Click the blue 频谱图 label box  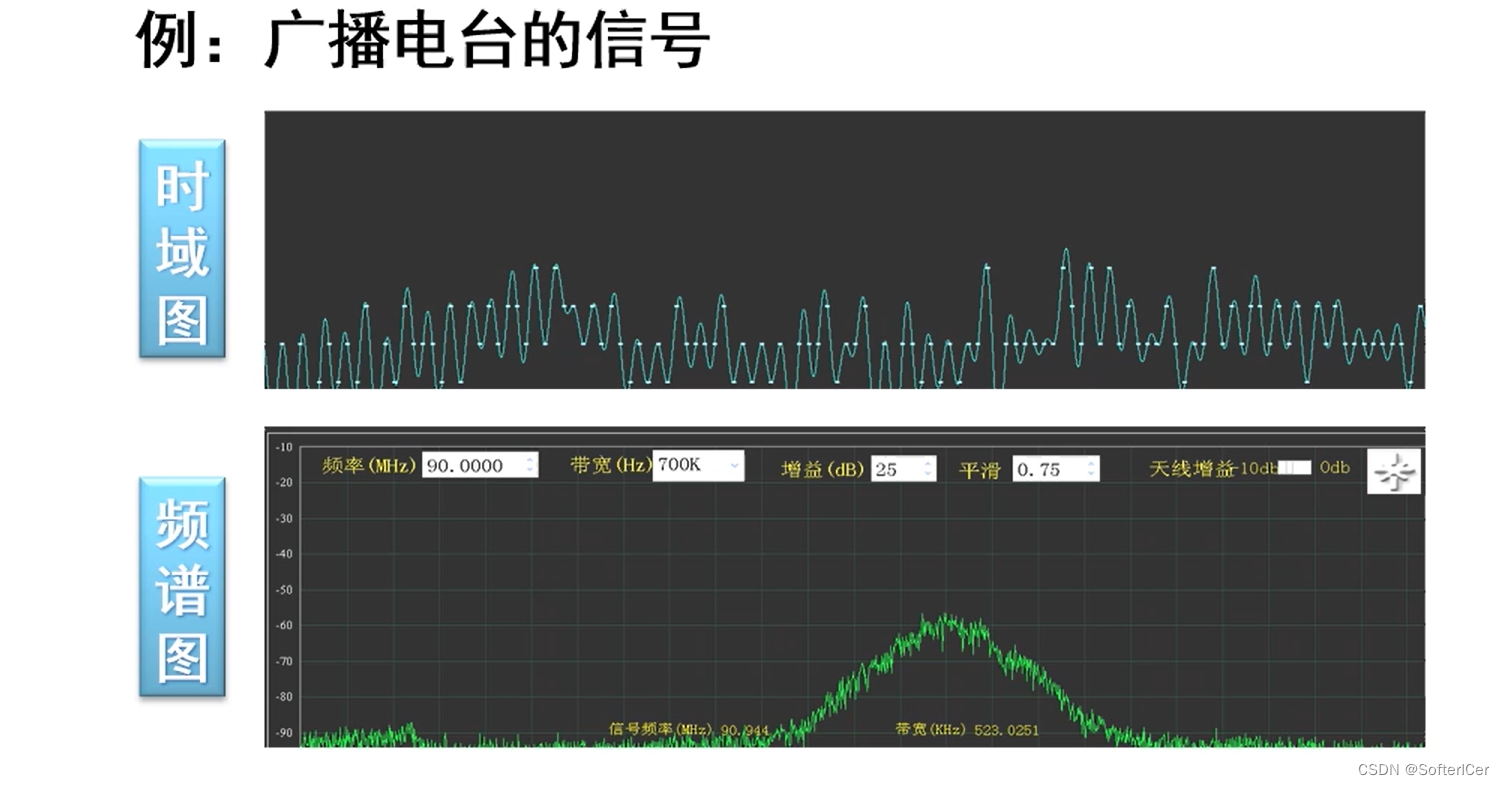point(182,586)
